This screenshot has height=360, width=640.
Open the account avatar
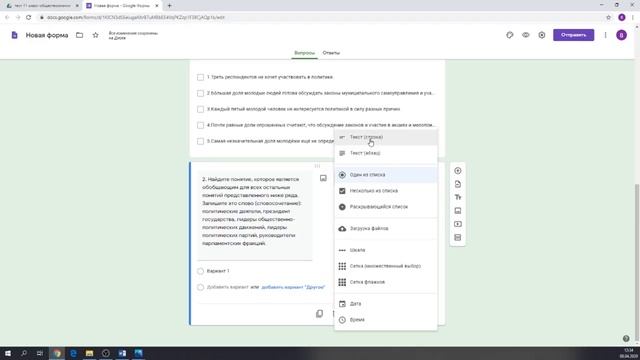coord(621,35)
